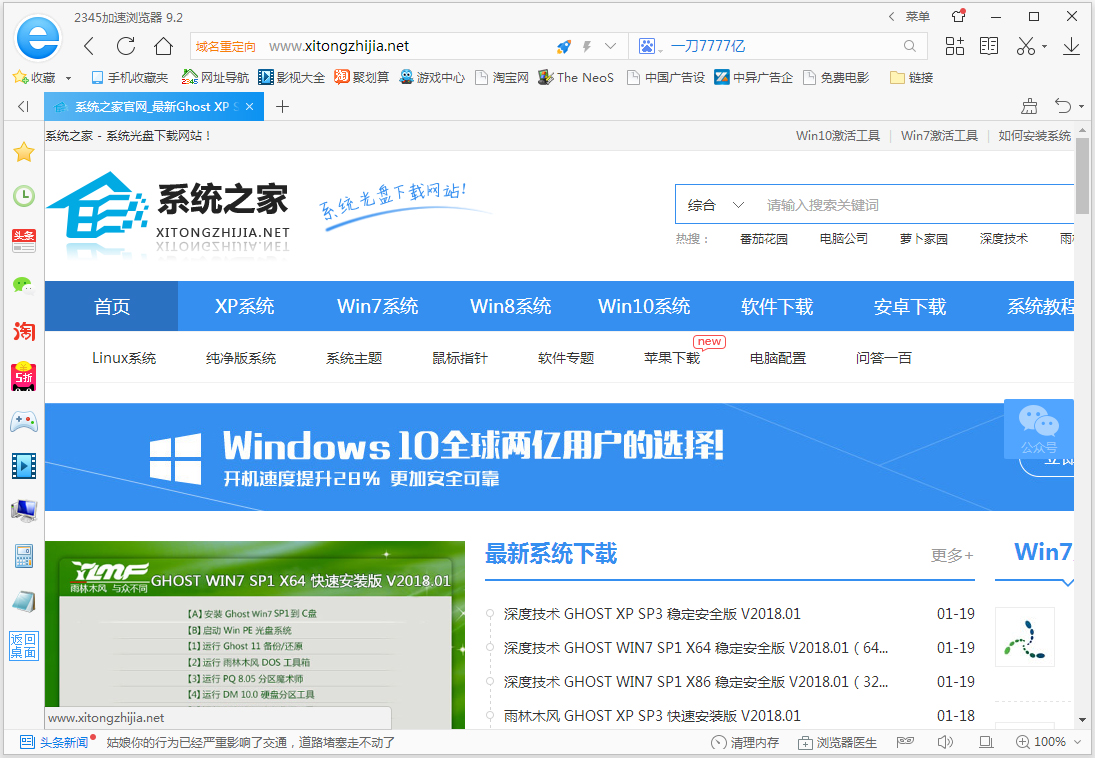Screen dimensions: 1095x758
Task: Open the 纯净版系统 link
Action: tap(241, 358)
